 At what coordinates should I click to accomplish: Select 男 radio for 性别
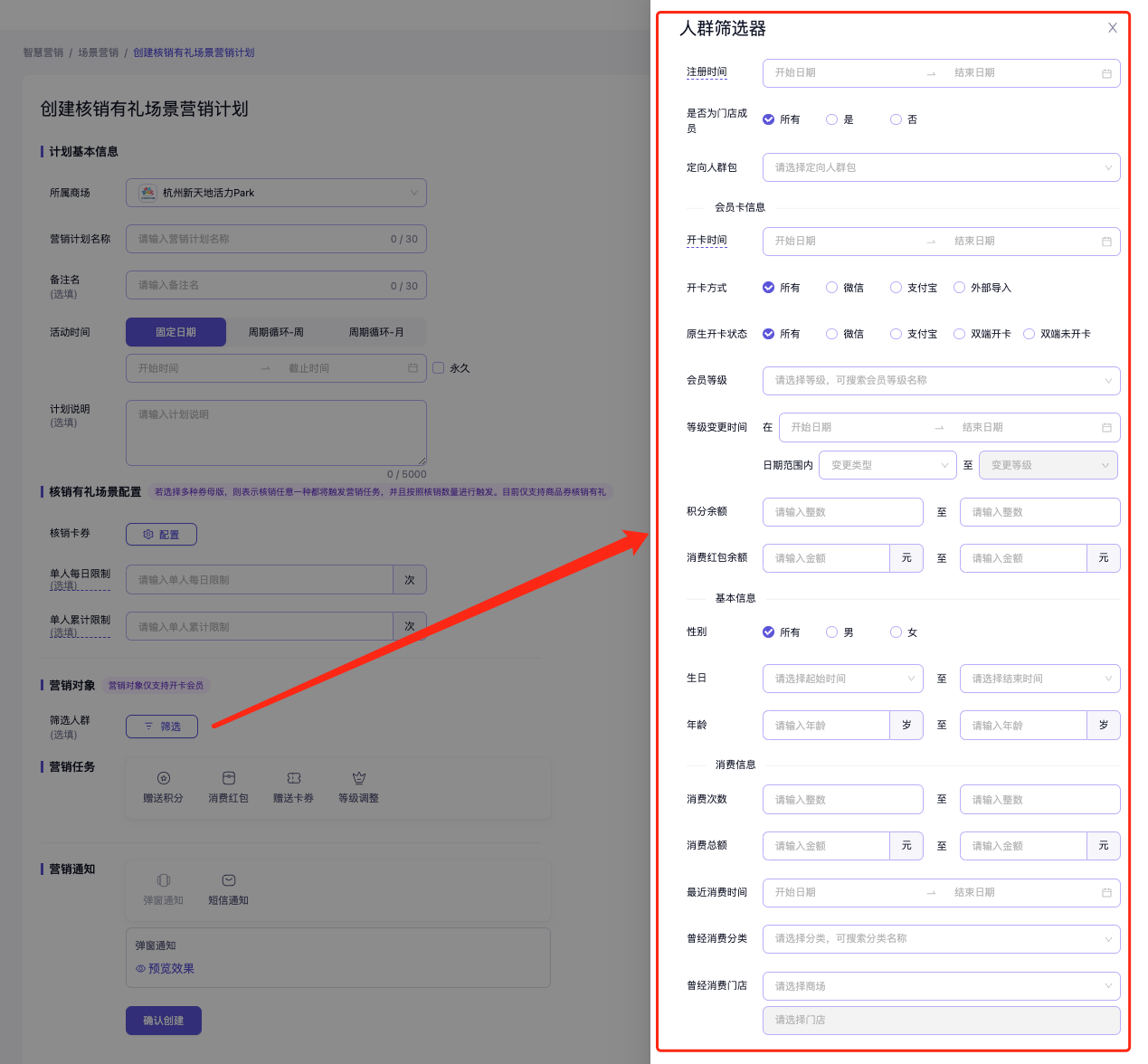point(832,632)
